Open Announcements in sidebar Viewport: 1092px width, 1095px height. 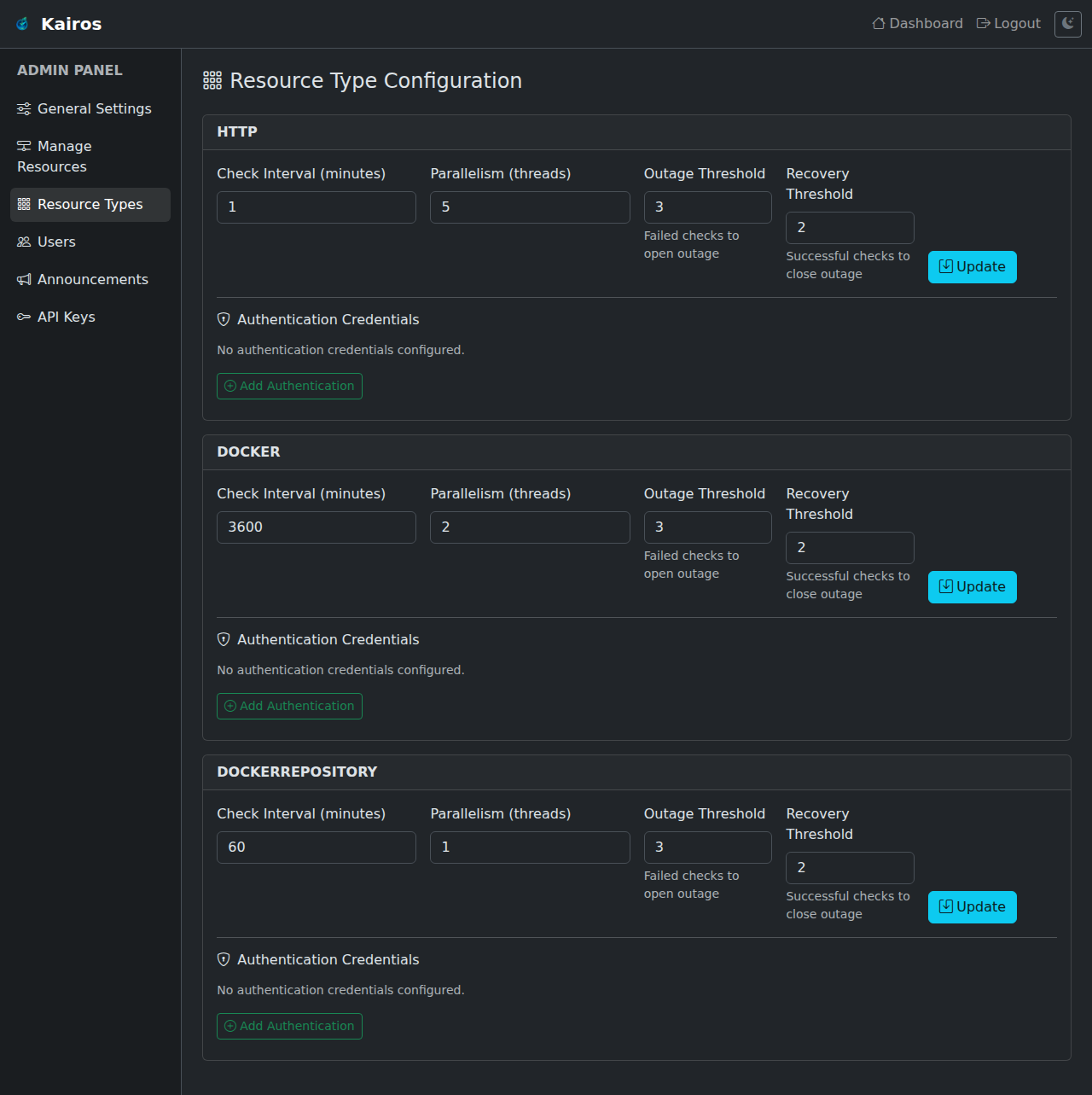tap(90, 280)
